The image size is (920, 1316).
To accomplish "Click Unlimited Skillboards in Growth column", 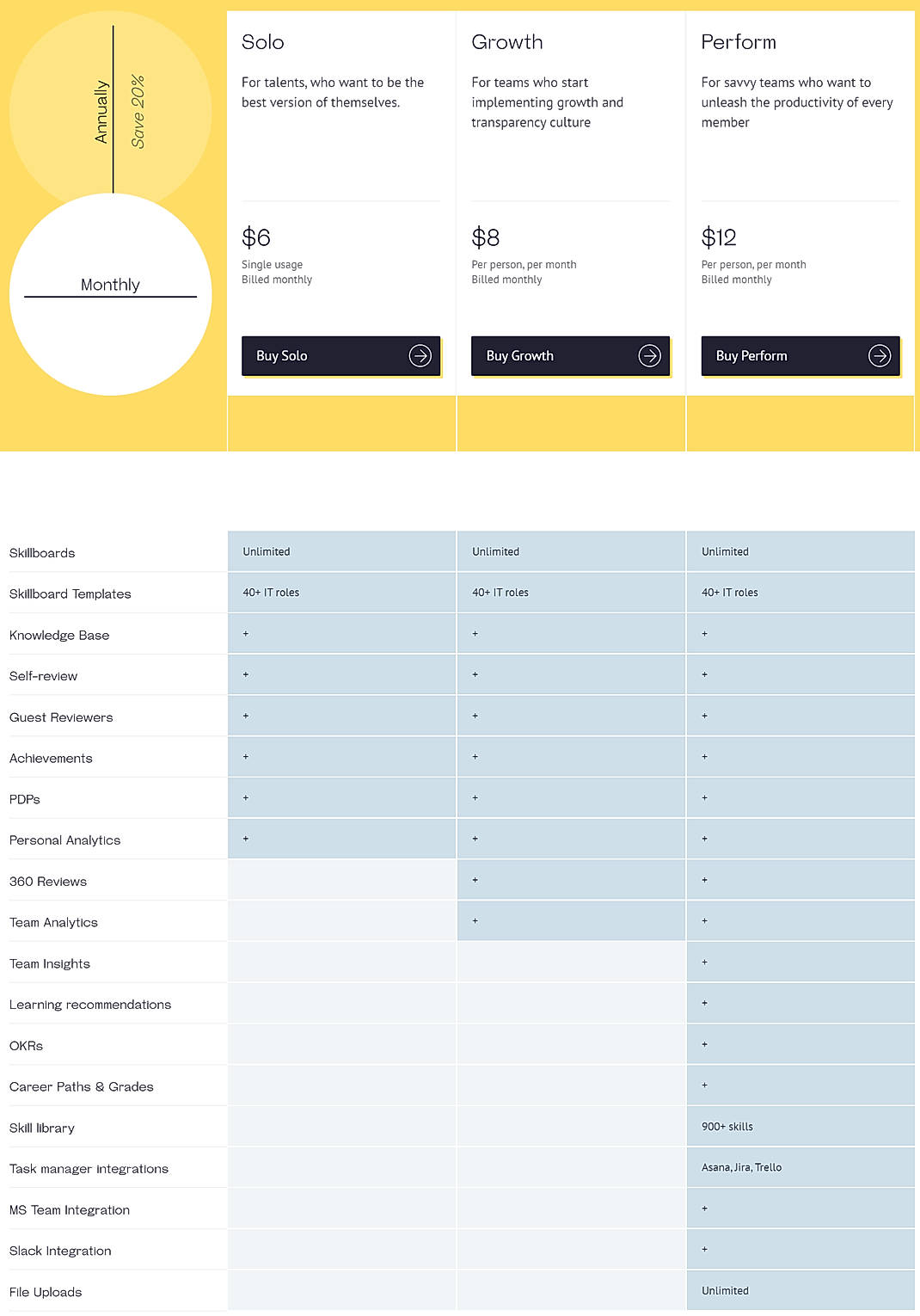I will point(496,552).
